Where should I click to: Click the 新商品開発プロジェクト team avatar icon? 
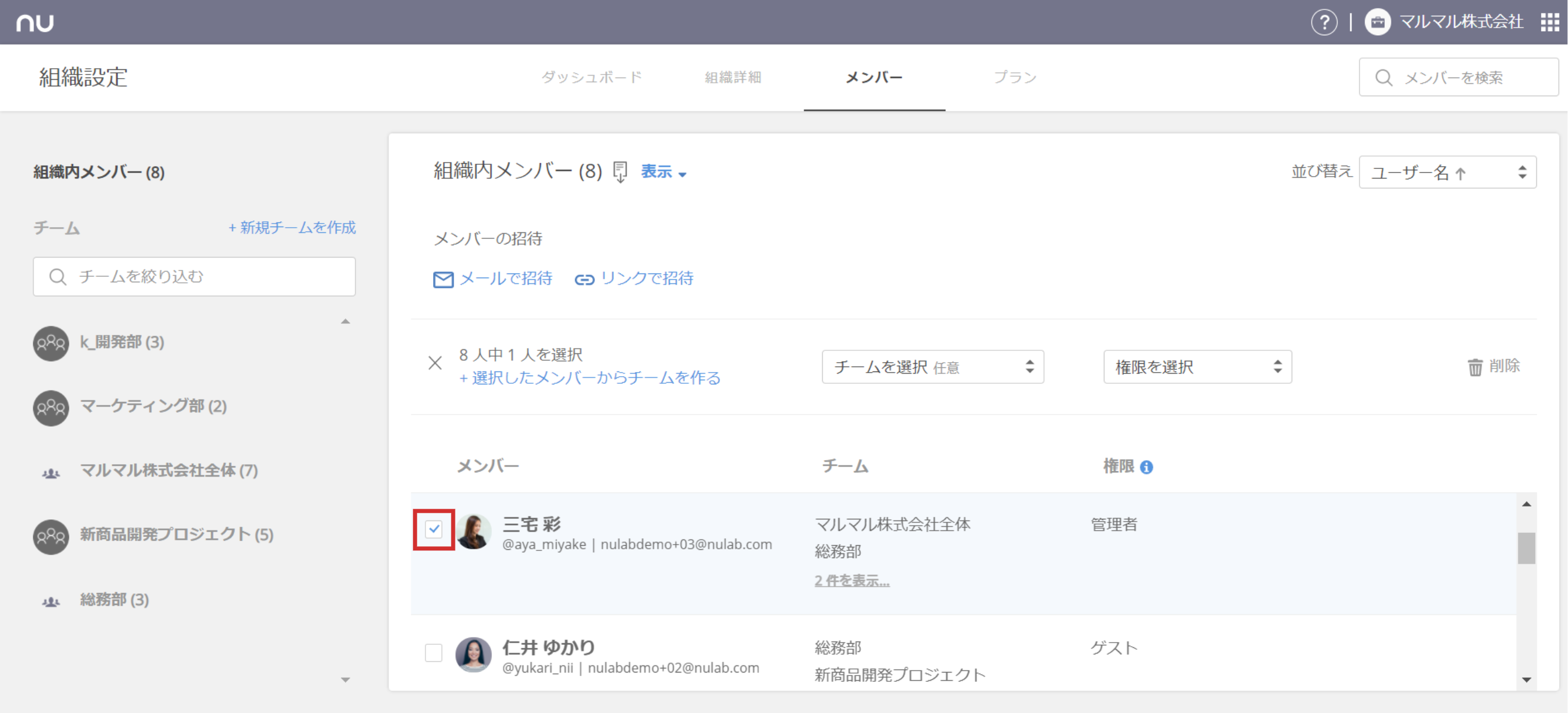pos(50,536)
